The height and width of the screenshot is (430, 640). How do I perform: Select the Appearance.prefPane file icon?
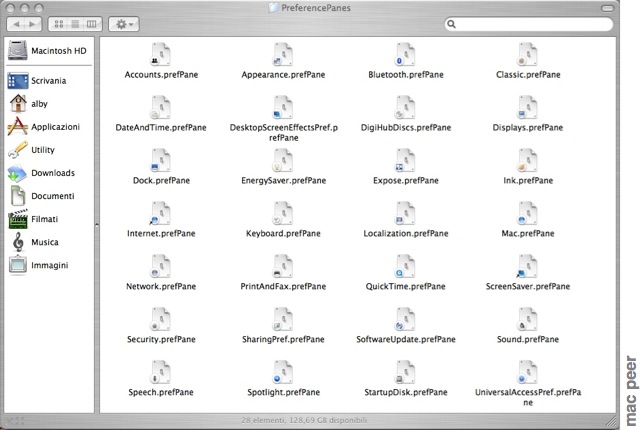[283, 54]
